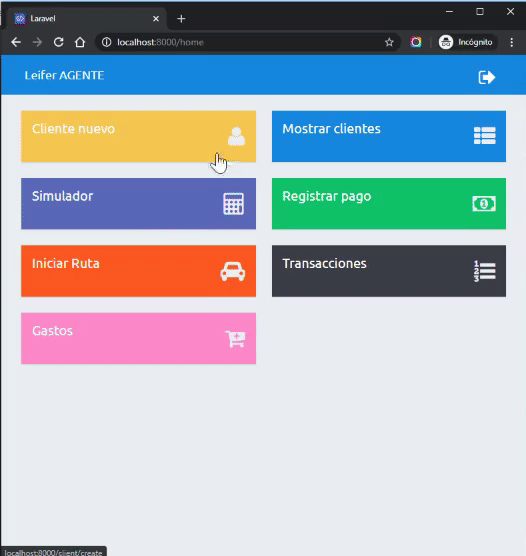This screenshot has width=526, height=556.
Task: Click the user icon on Cliente nuevo
Action: (x=236, y=137)
